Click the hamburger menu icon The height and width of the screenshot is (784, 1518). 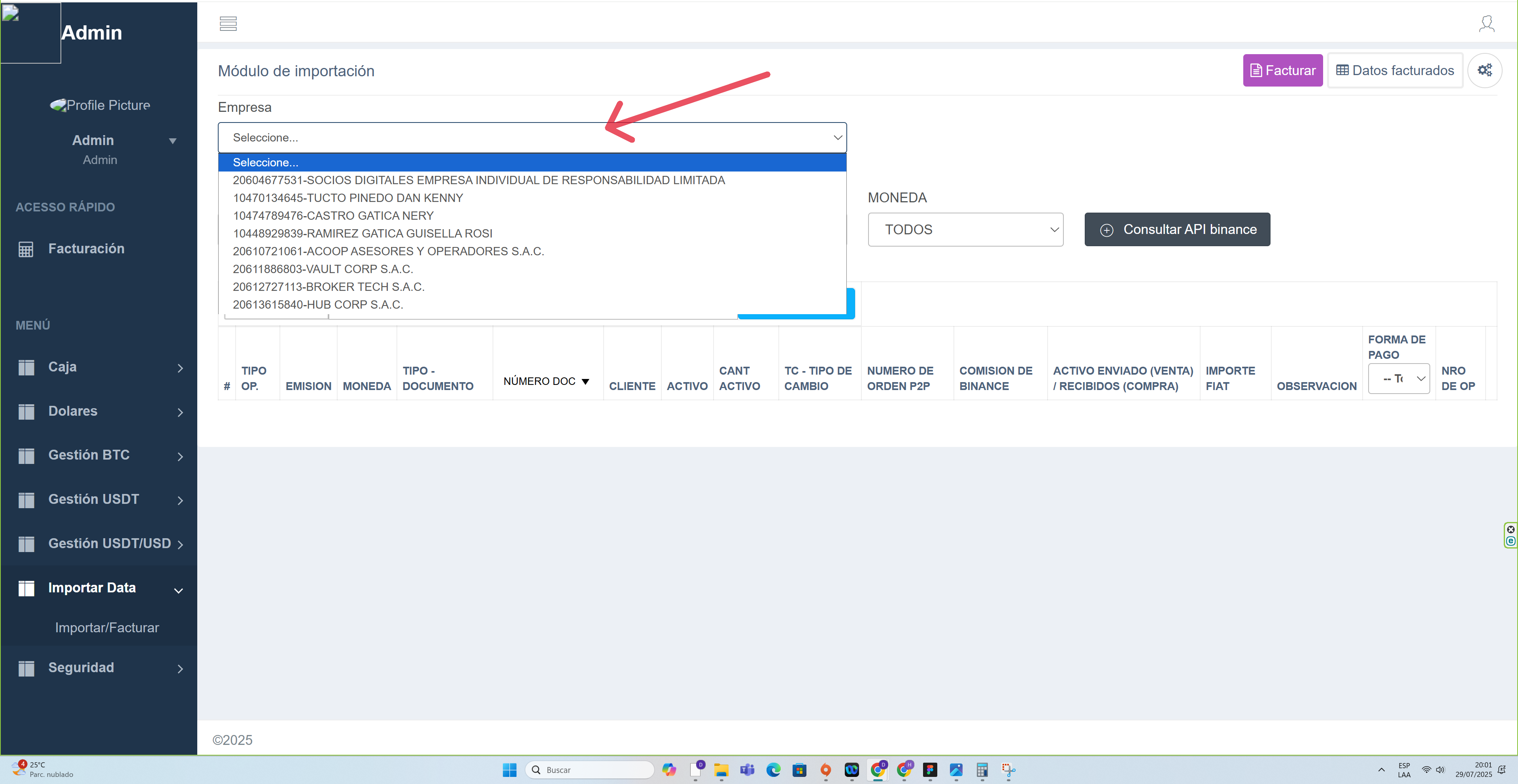pos(228,24)
